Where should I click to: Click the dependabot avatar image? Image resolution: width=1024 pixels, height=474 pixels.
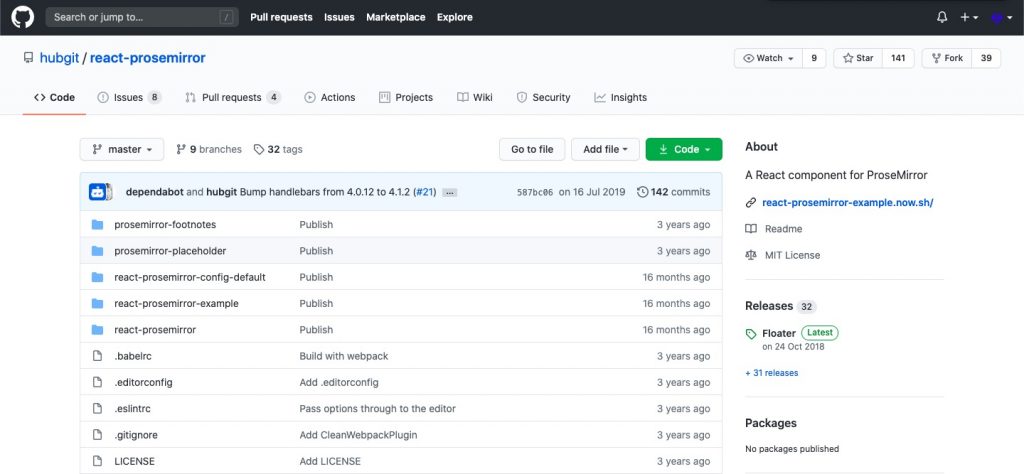point(99,192)
